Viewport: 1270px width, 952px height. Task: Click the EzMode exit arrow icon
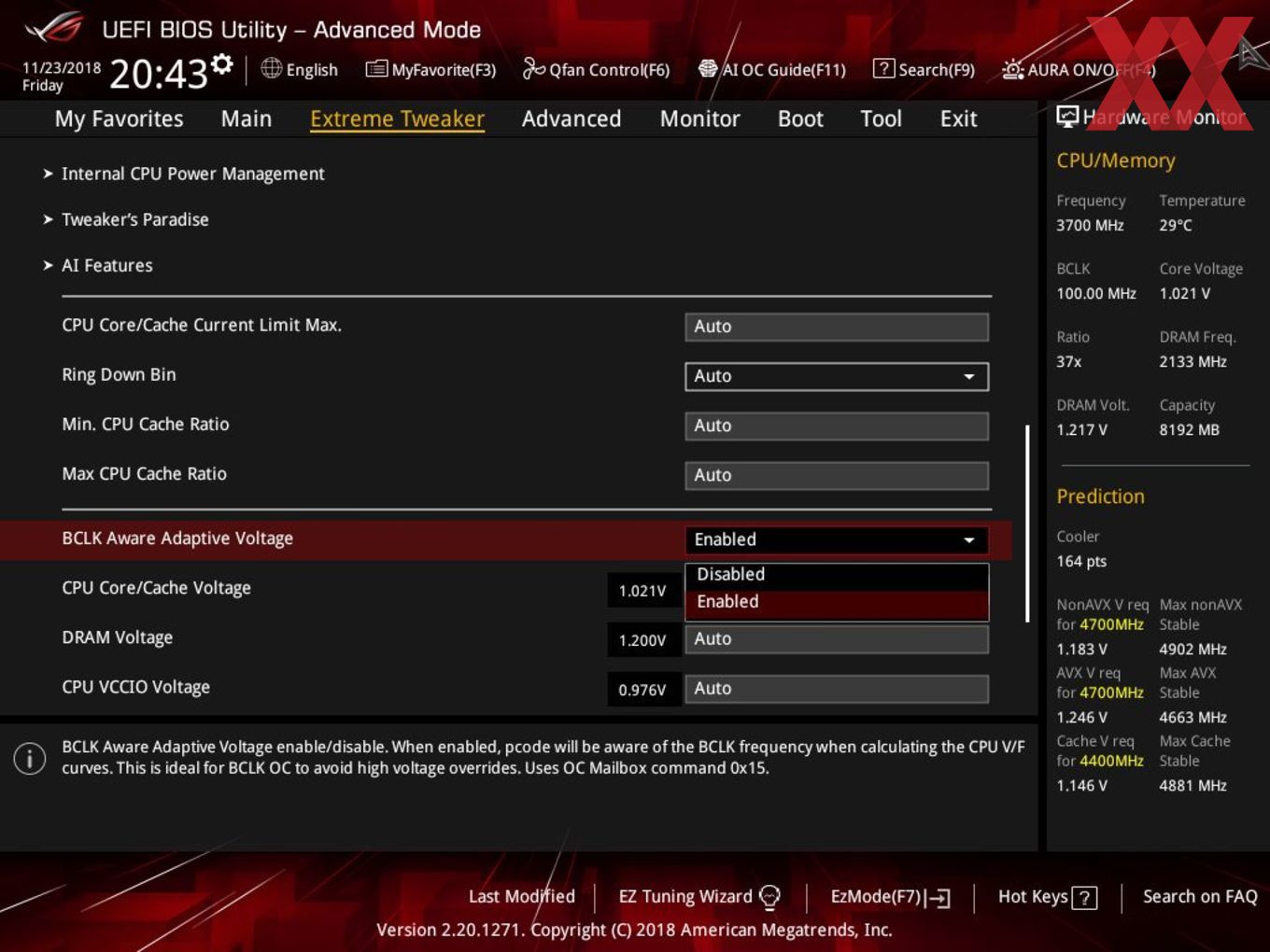(938, 898)
